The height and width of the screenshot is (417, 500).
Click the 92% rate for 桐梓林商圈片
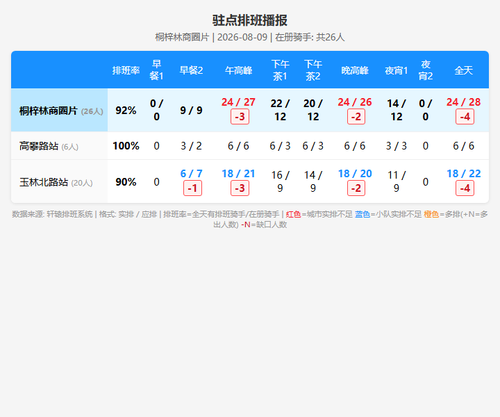(126, 110)
